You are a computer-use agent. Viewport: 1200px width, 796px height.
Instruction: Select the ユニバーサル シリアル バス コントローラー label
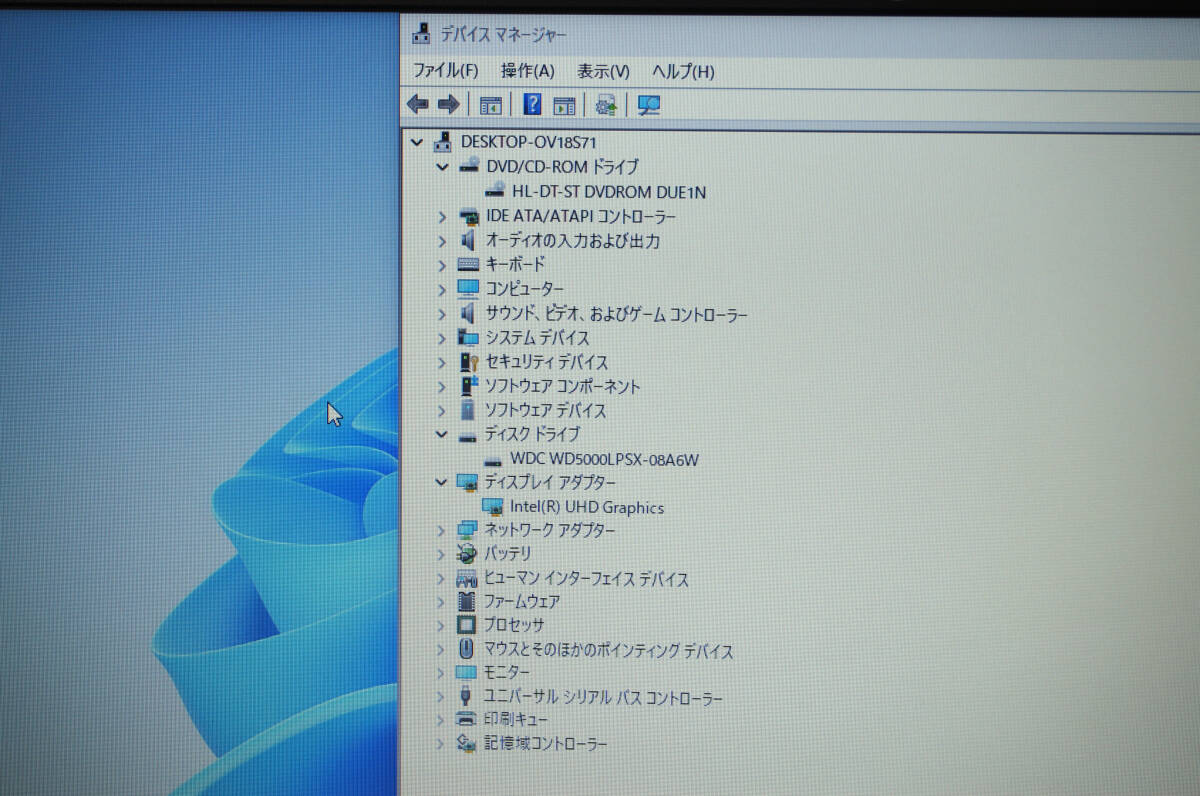tap(603, 698)
